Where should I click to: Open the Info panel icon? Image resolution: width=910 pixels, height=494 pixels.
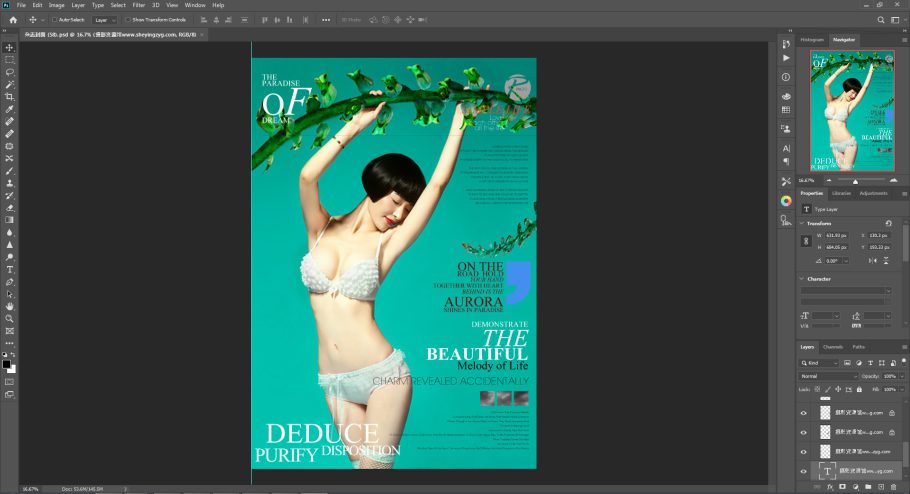pos(786,77)
